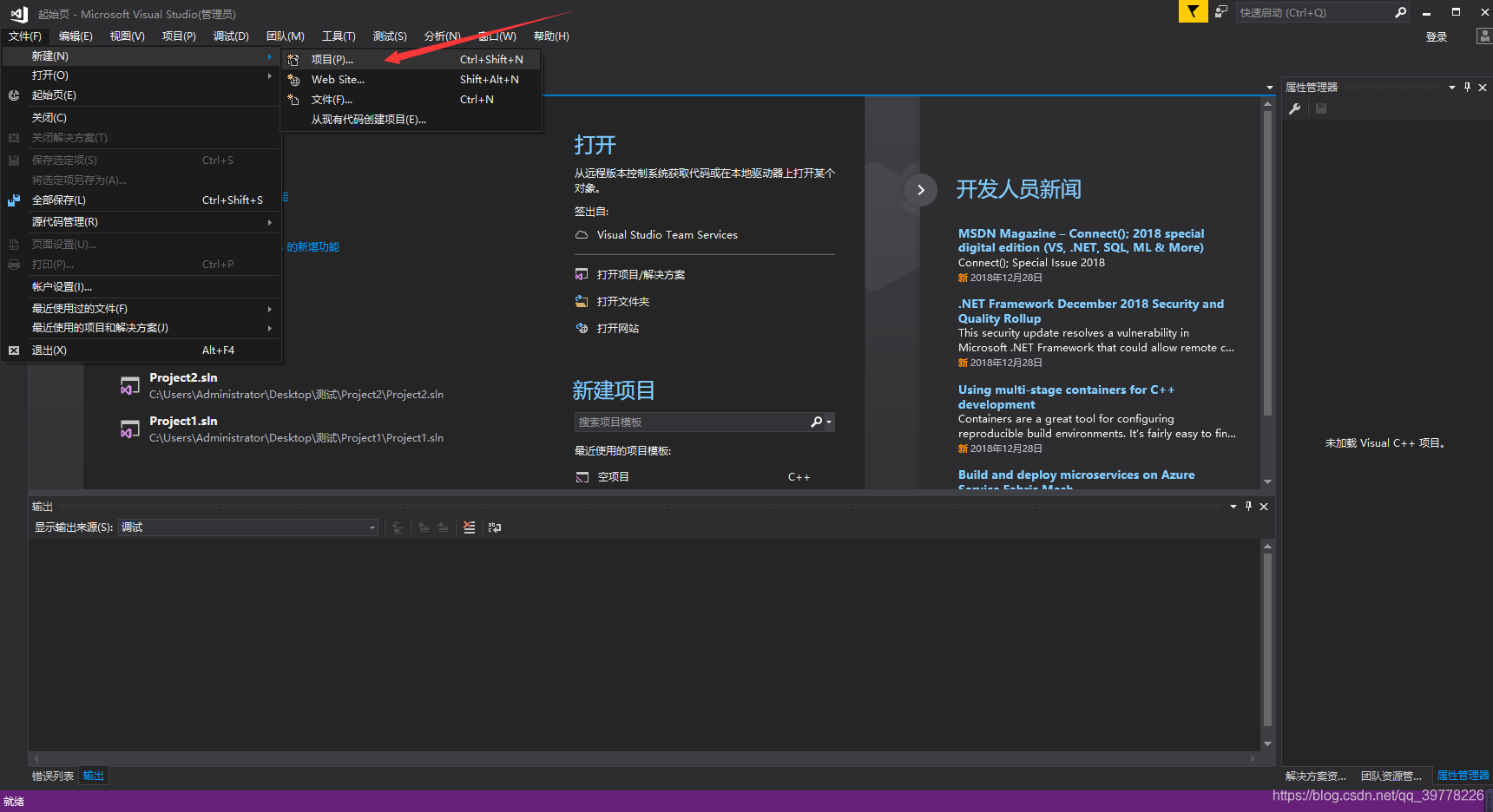The height and width of the screenshot is (812, 1493).
Task: Open the 显示输出来源 dropdown
Action: pyautogui.click(x=372, y=527)
